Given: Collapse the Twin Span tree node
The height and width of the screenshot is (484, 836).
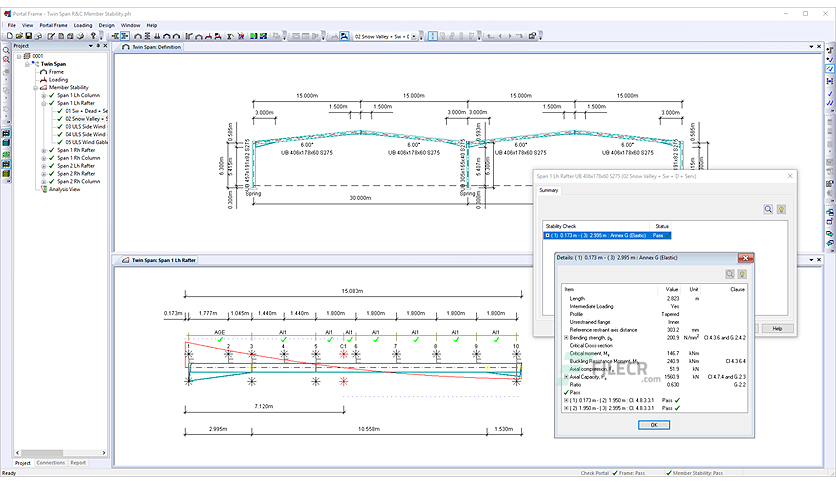Looking at the screenshot, I should [27, 64].
